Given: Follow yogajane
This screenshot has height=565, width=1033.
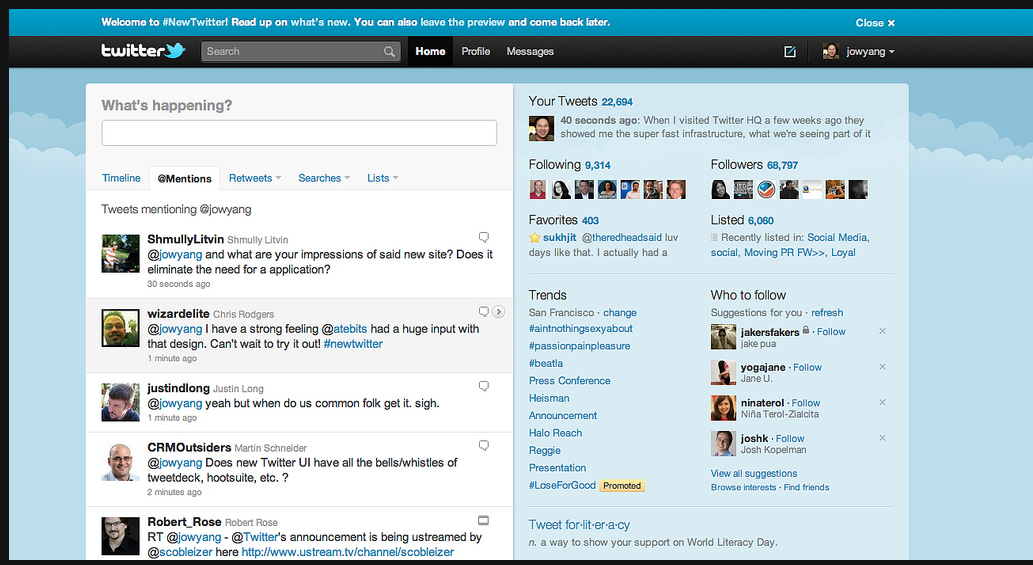Looking at the screenshot, I should (808, 367).
